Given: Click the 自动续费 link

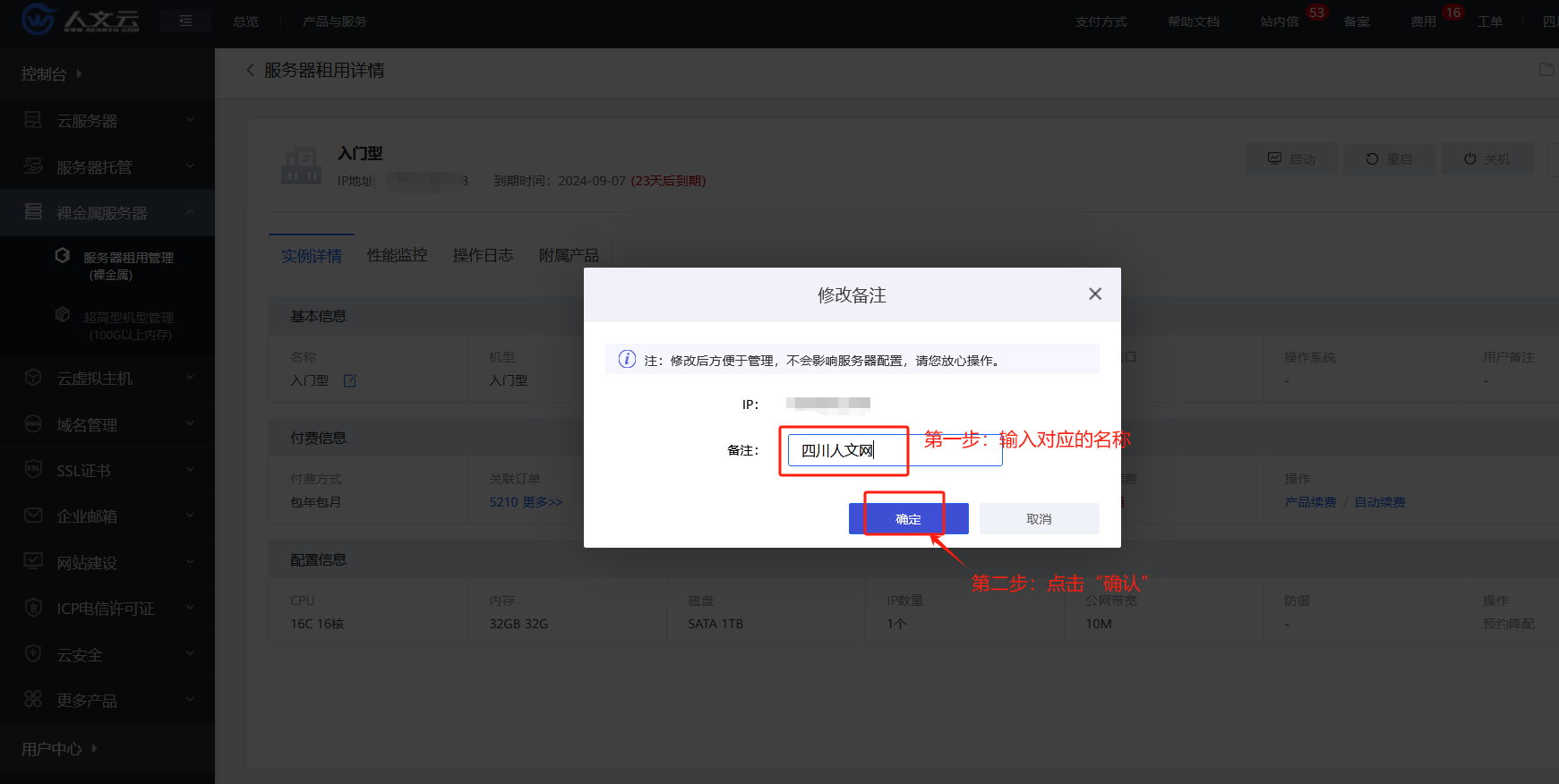Looking at the screenshot, I should click(x=1380, y=502).
